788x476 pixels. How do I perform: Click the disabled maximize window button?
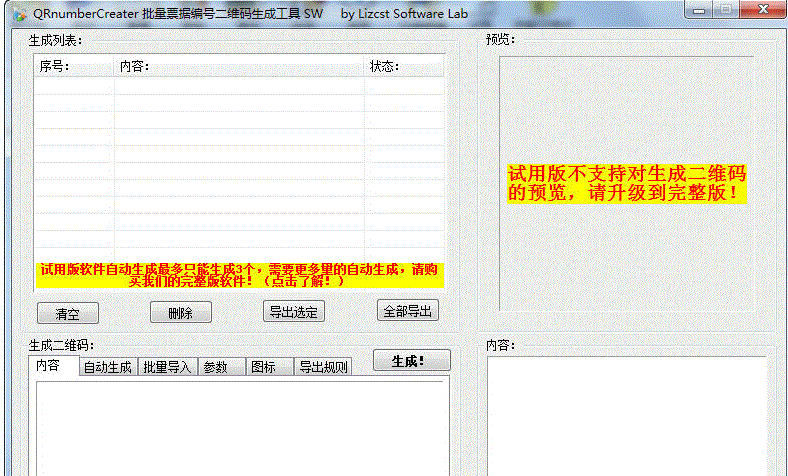[726, 10]
